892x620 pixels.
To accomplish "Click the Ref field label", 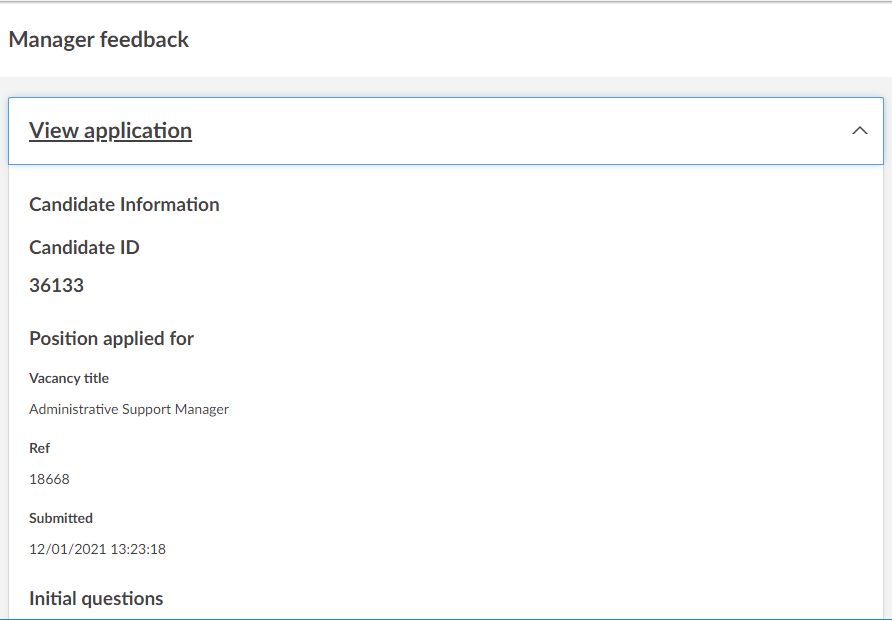I will pyautogui.click(x=39, y=449).
